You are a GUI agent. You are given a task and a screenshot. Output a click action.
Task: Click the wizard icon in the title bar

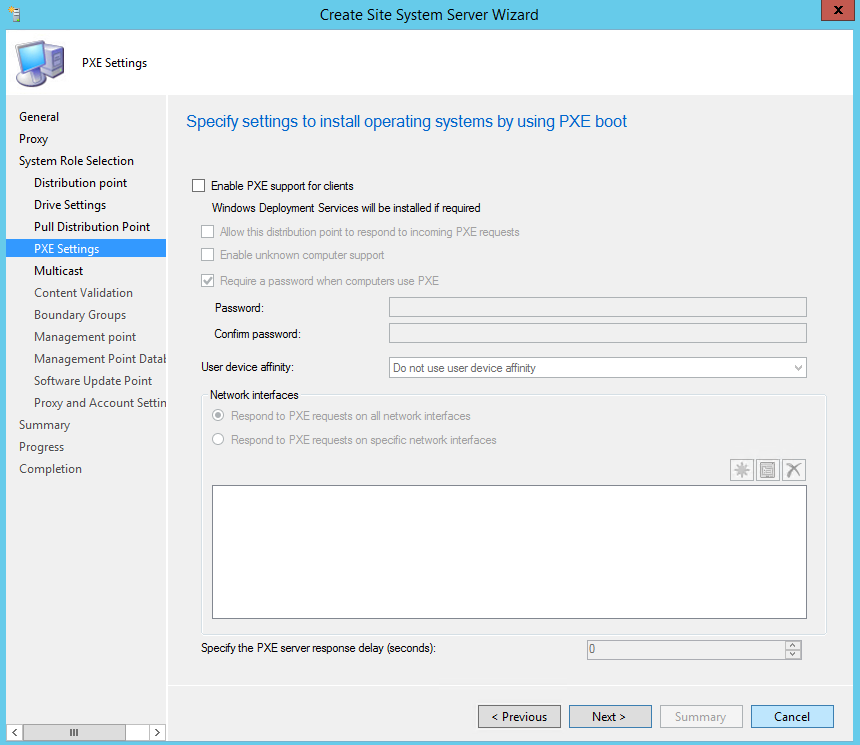point(15,14)
